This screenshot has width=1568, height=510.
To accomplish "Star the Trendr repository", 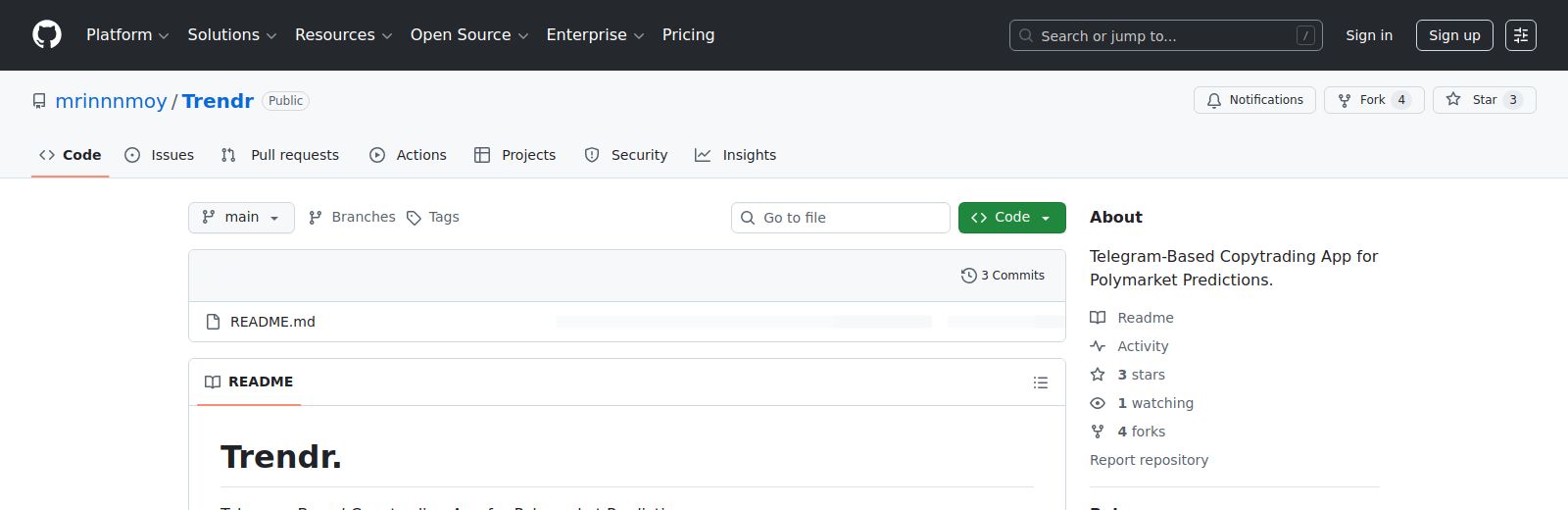I will coord(1484,100).
